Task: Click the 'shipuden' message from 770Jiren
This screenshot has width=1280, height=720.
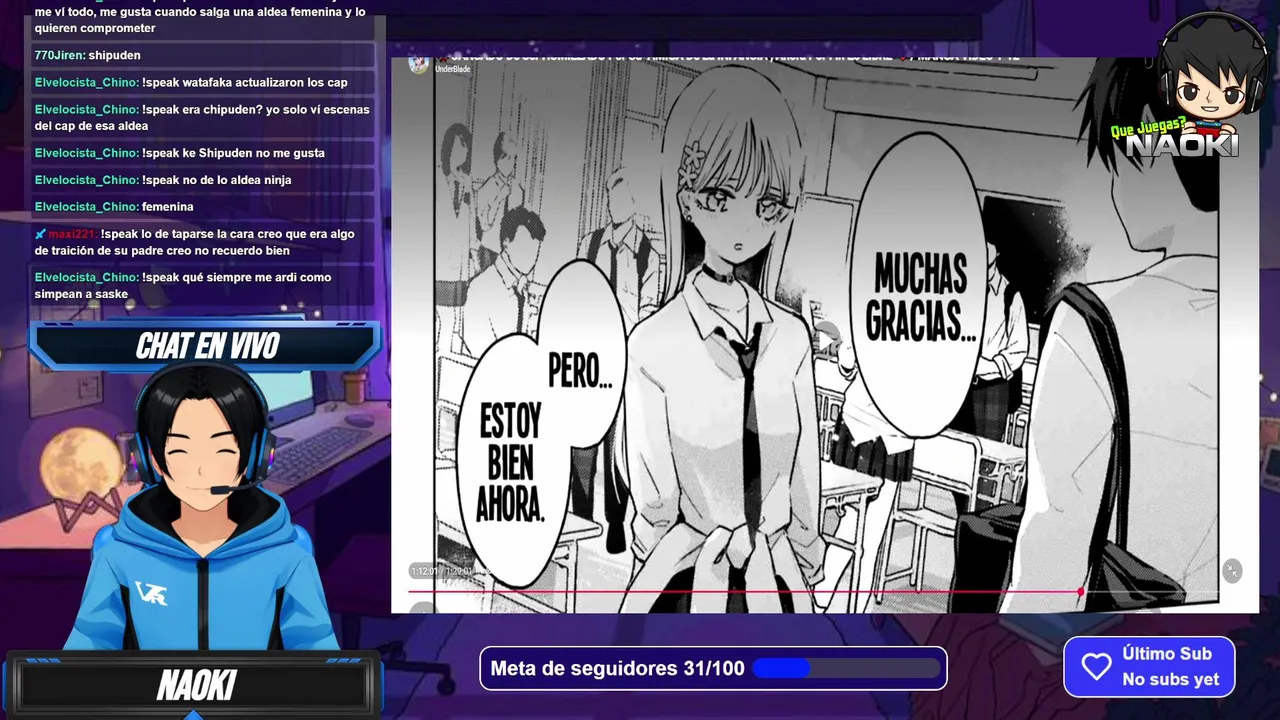Action: pos(114,55)
